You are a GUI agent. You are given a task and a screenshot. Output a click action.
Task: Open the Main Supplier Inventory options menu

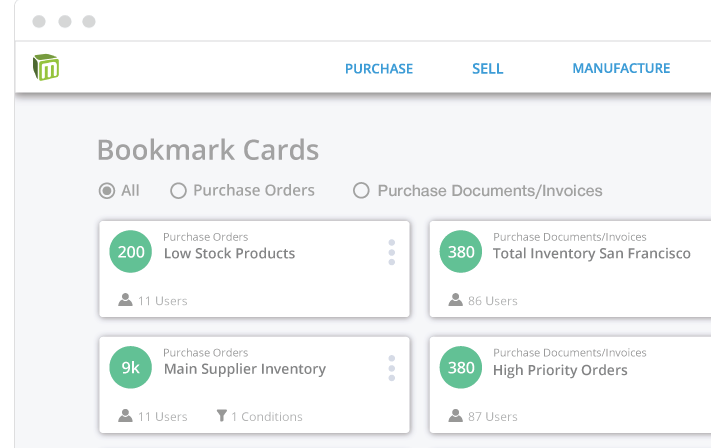392,368
